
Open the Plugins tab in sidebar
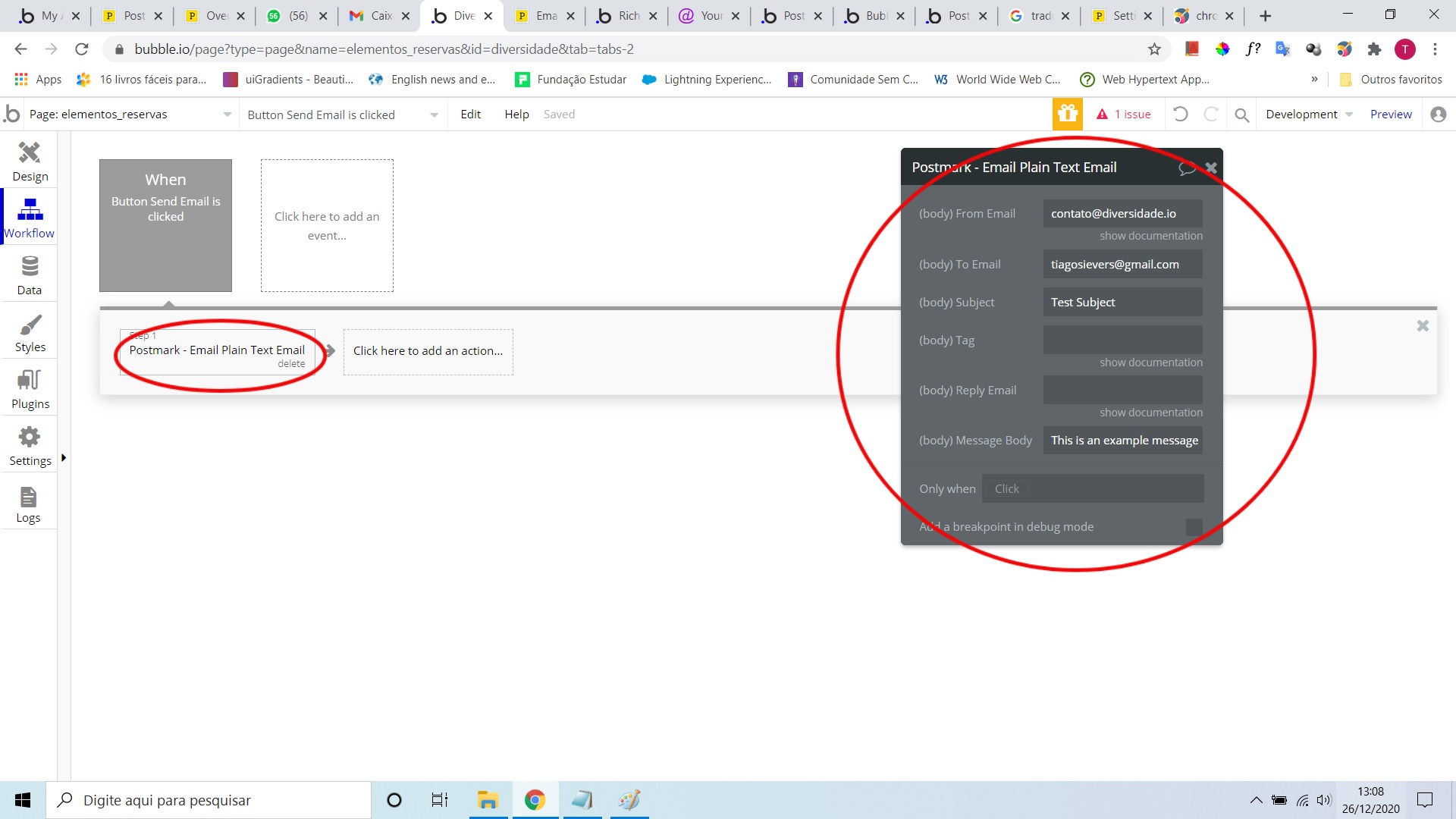30,389
